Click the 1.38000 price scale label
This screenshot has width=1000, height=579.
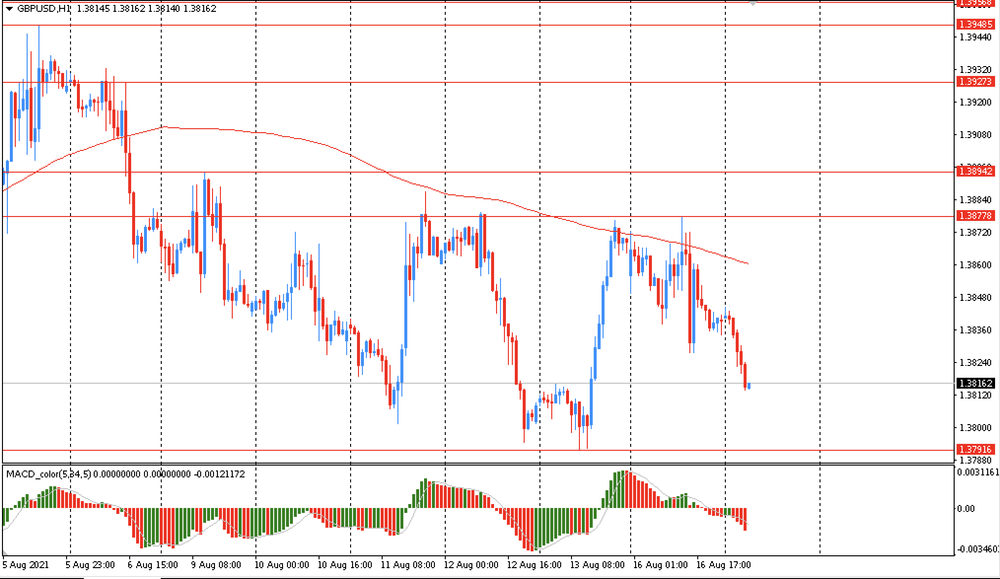click(976, 427)
